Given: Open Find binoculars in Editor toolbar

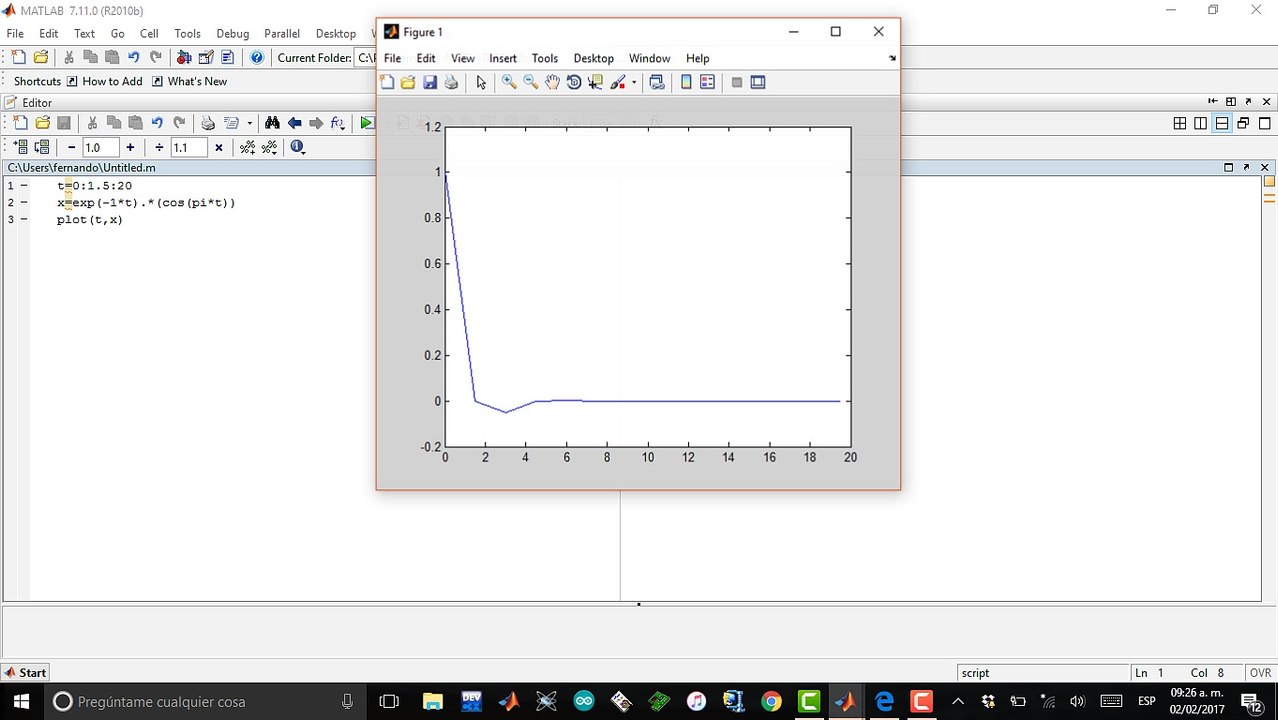Looking at the screenshot, I should click(272, 123).
